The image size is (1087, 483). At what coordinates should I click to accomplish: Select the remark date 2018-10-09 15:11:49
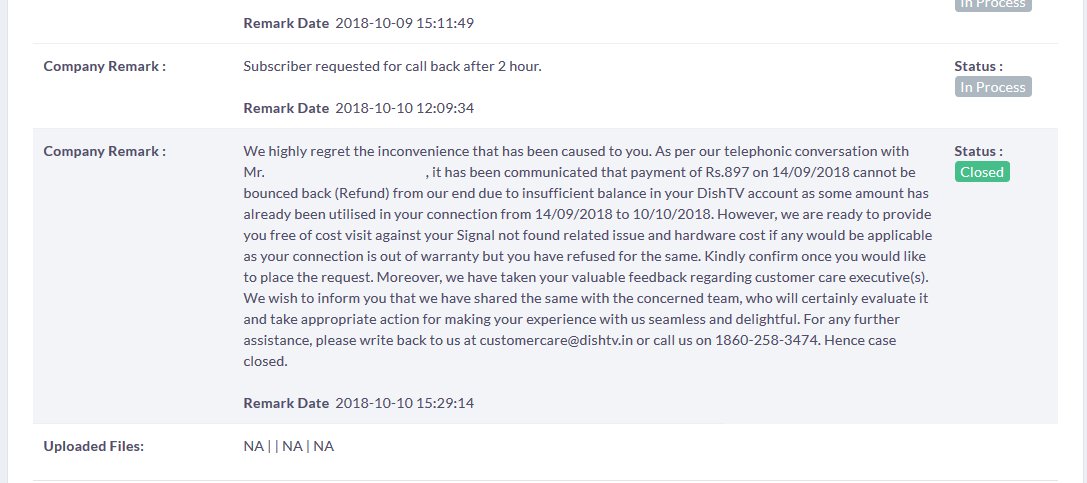[405, 23]
